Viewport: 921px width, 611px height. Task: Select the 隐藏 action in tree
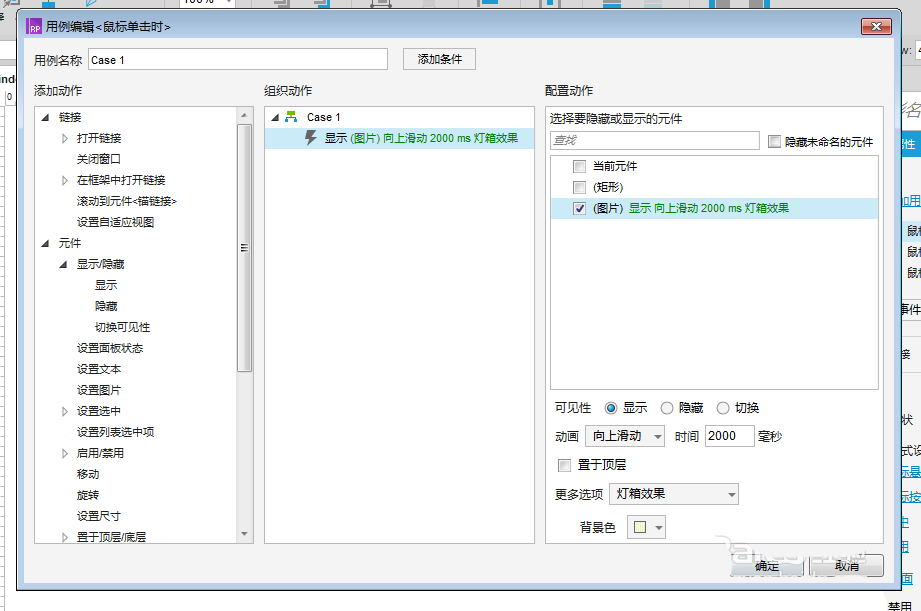click(106, 306)
